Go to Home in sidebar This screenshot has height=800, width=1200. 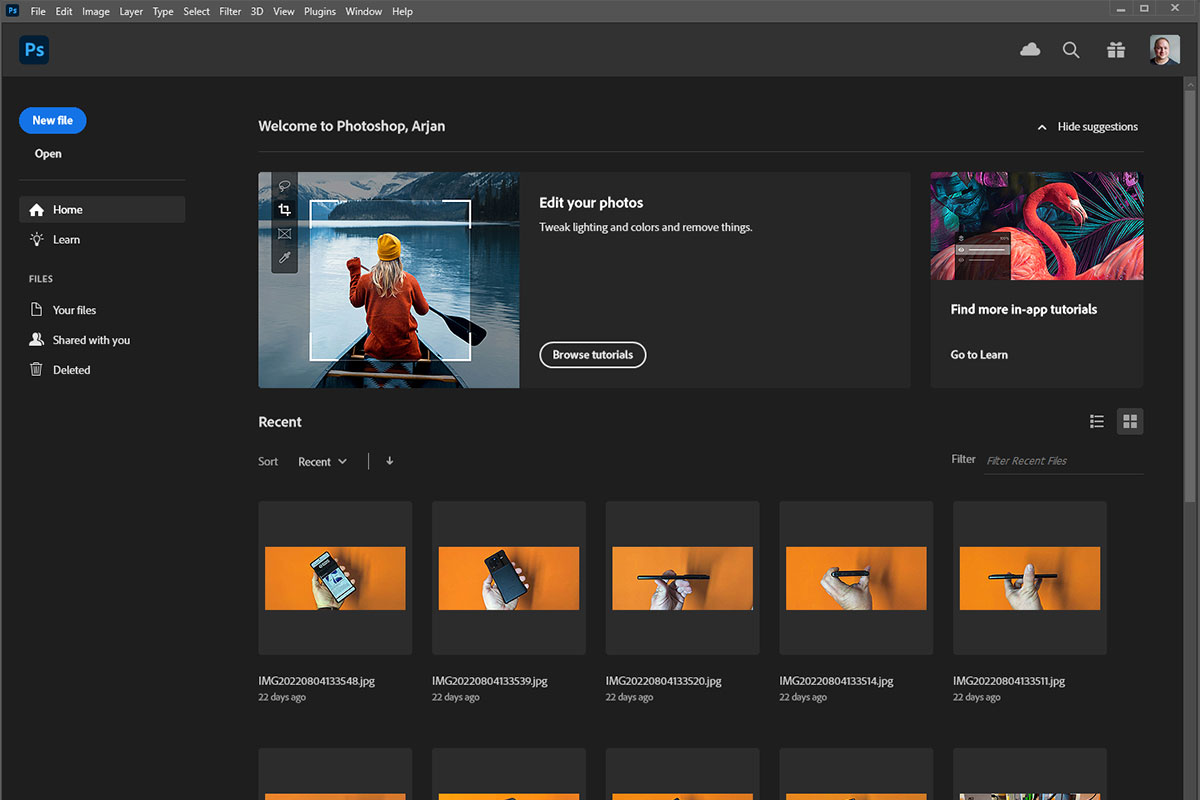[x=102, y=209]
